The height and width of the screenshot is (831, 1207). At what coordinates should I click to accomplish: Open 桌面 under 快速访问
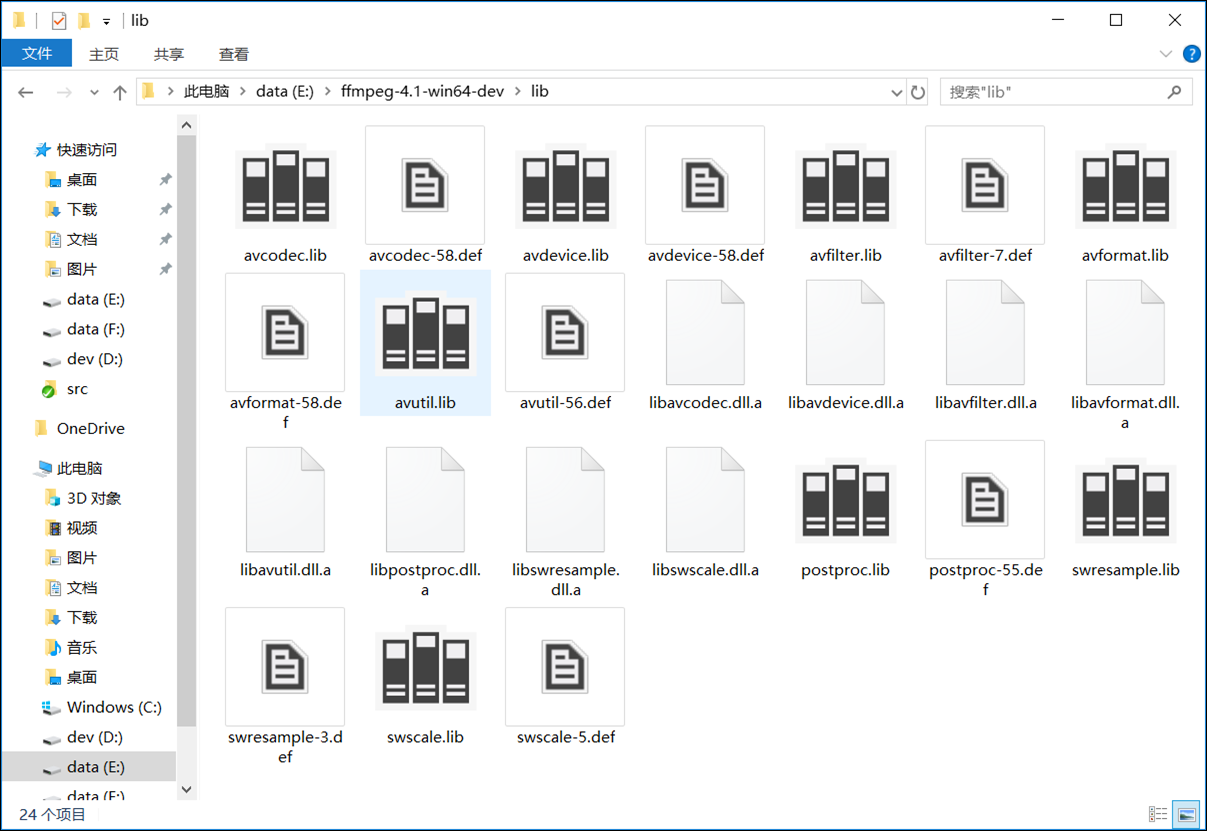pyautogui.click(x=82, y=180)
